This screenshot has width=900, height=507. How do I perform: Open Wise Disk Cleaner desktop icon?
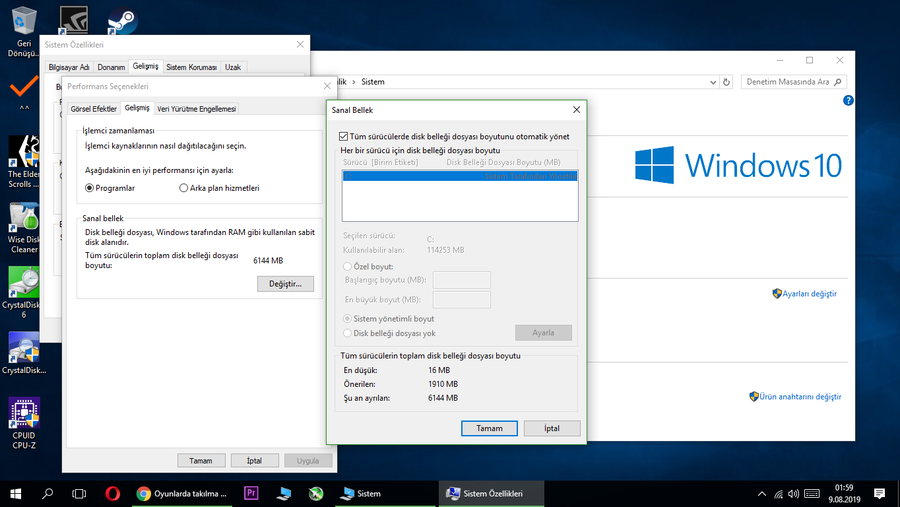click(23, 225)
